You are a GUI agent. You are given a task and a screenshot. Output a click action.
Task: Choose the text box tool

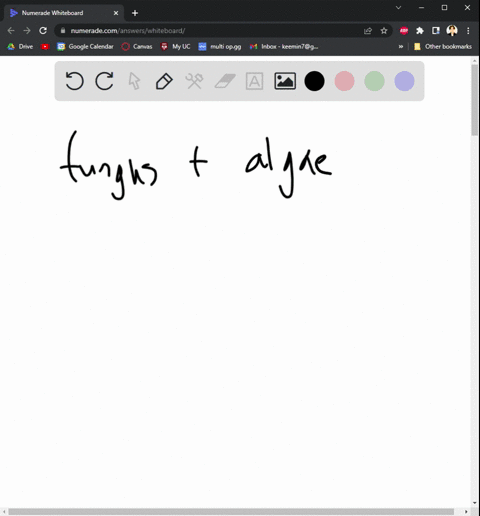click(254, 81)
